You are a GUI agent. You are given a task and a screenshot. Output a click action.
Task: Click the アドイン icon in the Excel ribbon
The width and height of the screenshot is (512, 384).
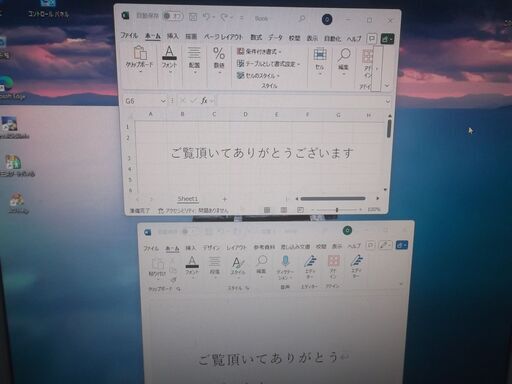pos(367,64)
